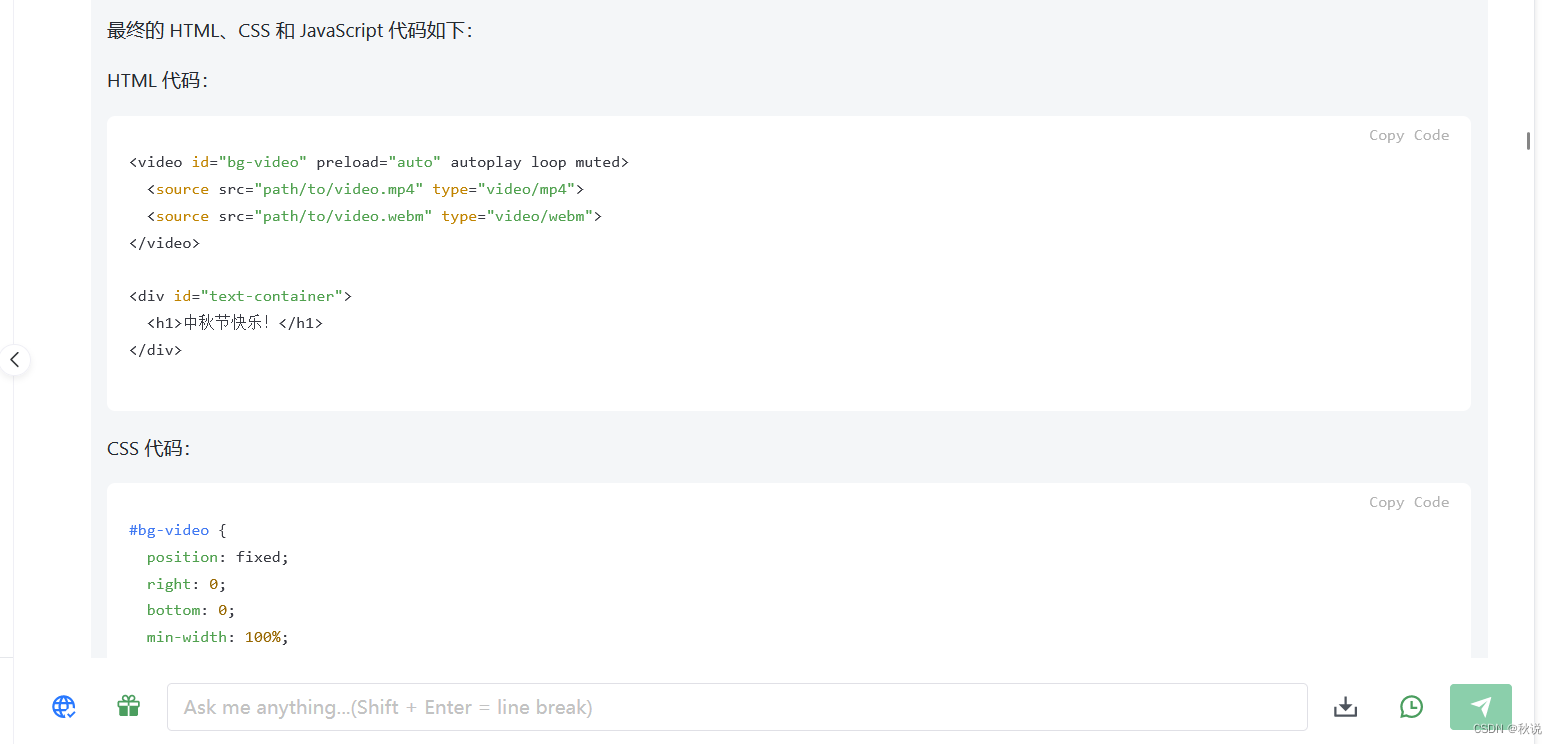Copy Code for the HTML block
This screenshot has height=744, width=1557.
point(1409,135)
